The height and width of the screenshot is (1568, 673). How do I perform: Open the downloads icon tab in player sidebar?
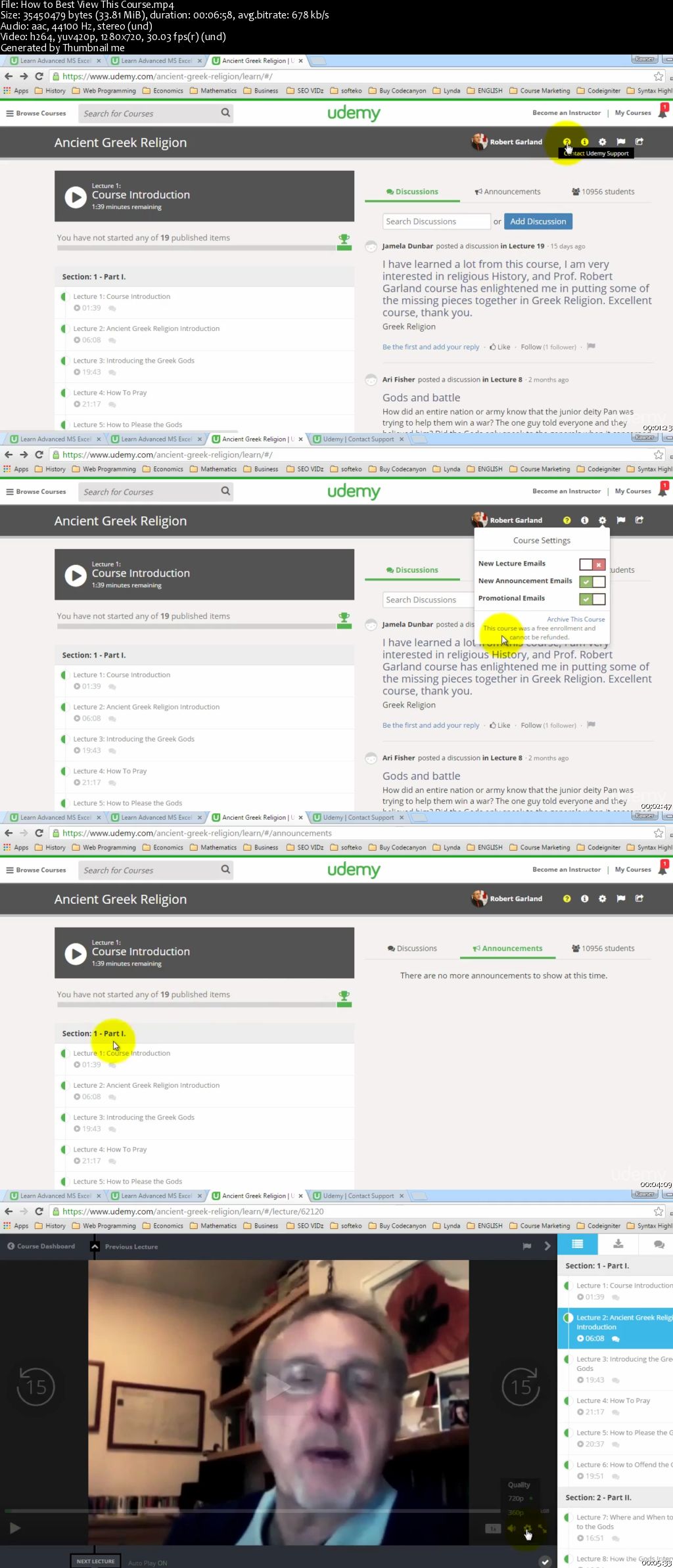point(618,1244)
